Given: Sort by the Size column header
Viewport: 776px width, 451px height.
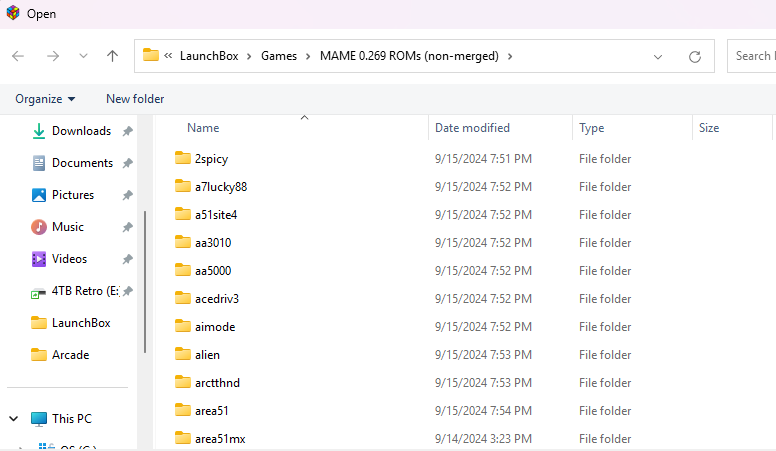Looking at the screenshot, I should [x=709, y=128].
